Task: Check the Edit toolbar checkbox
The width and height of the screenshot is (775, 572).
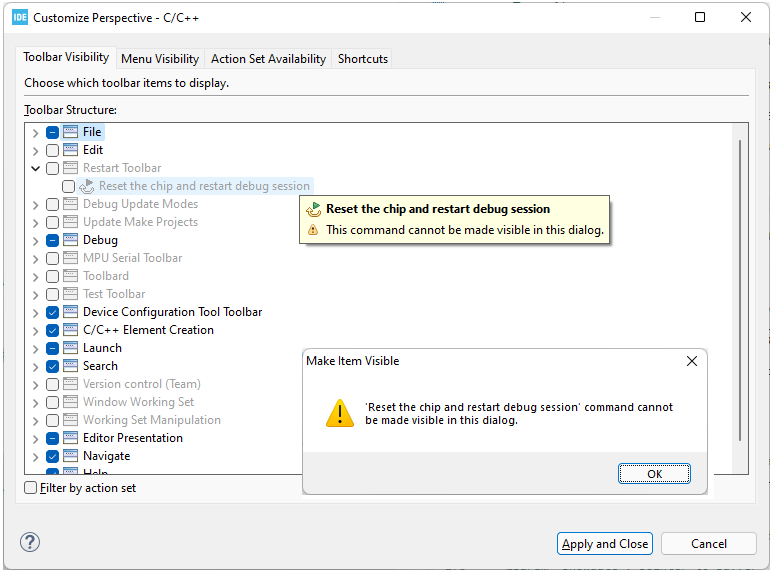Action: point(52,150)
